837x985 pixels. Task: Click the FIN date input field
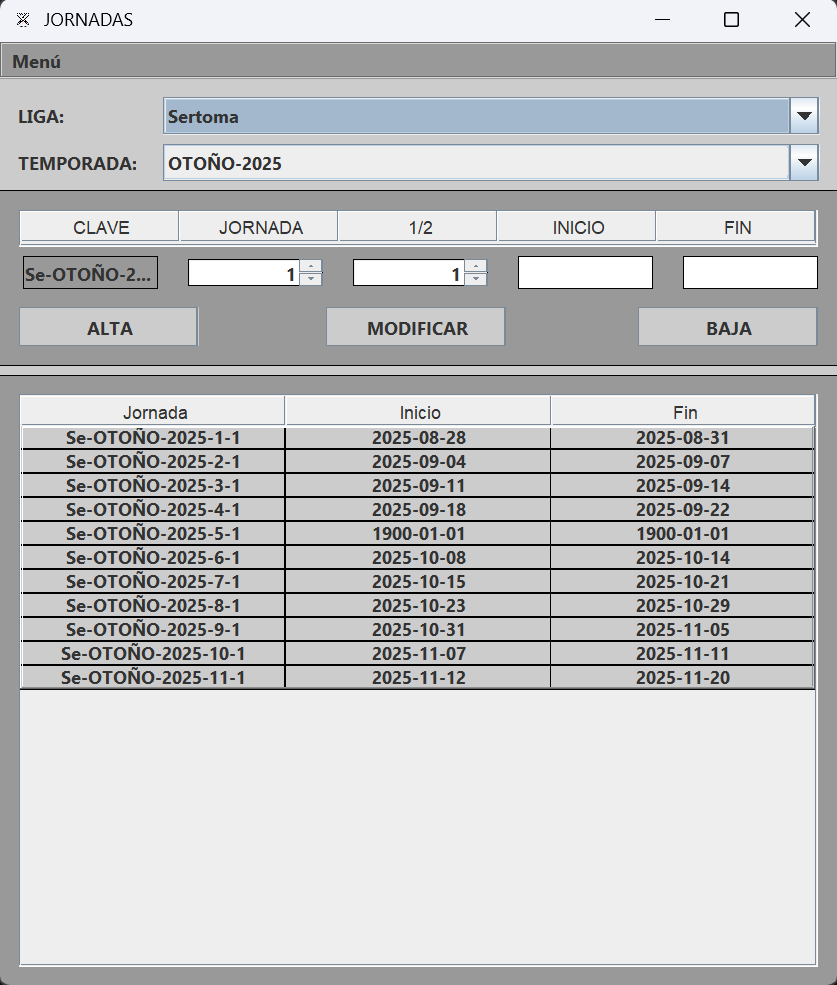[750, 273]
